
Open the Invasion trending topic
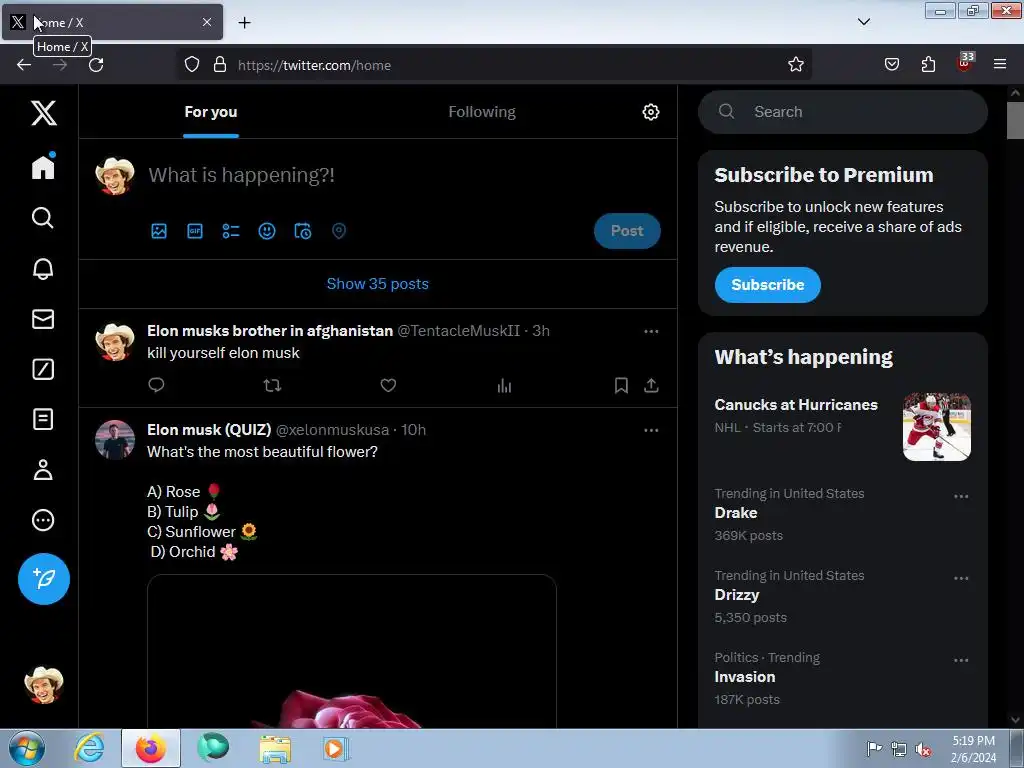point(842,679)
